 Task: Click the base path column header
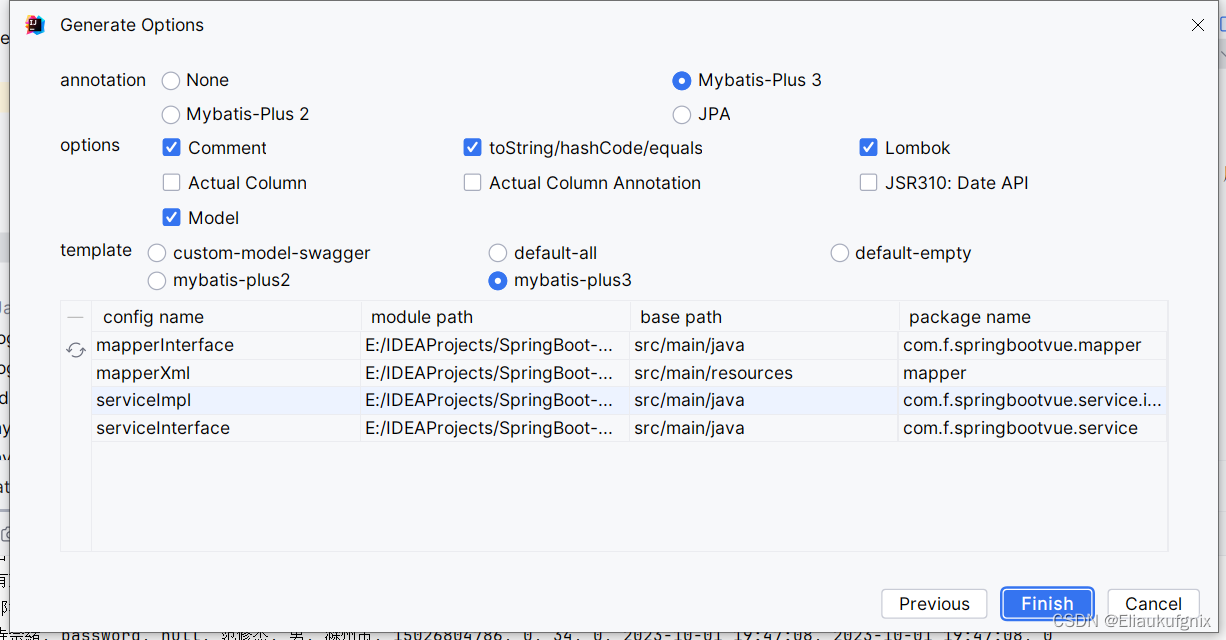tap(764, 317)
